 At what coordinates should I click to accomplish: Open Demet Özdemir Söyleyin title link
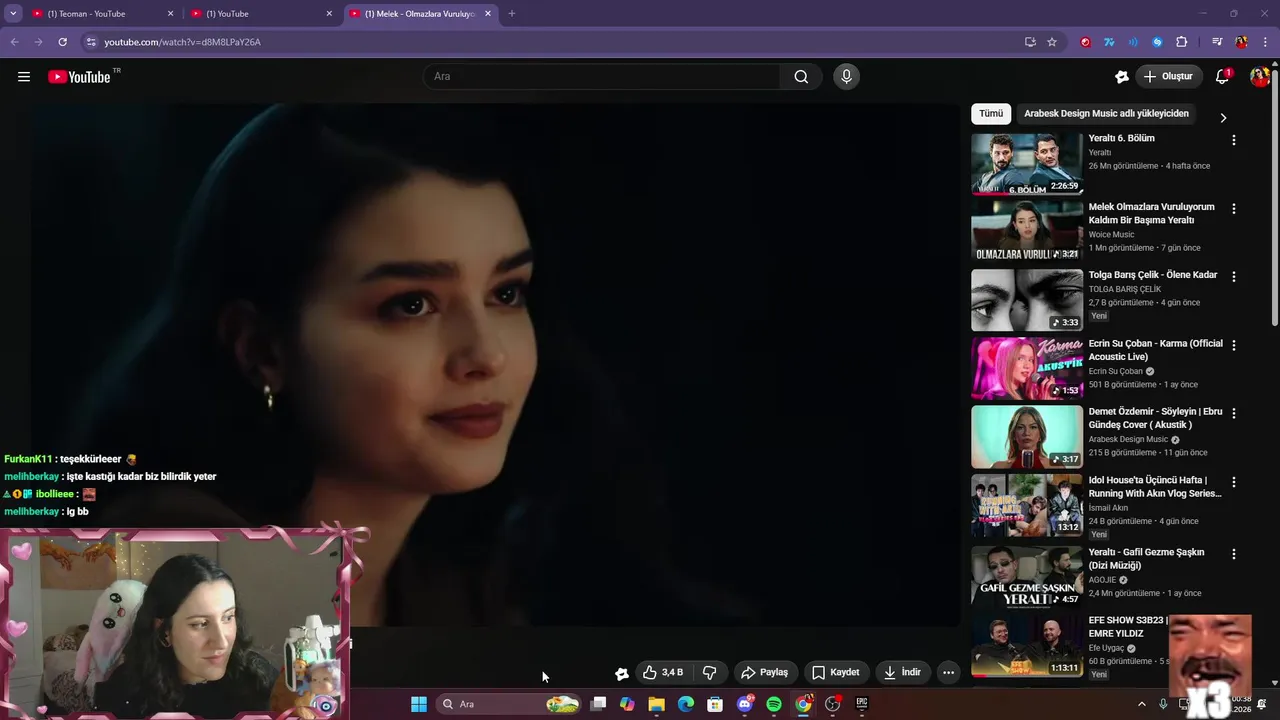click(x=1155, y=418)
